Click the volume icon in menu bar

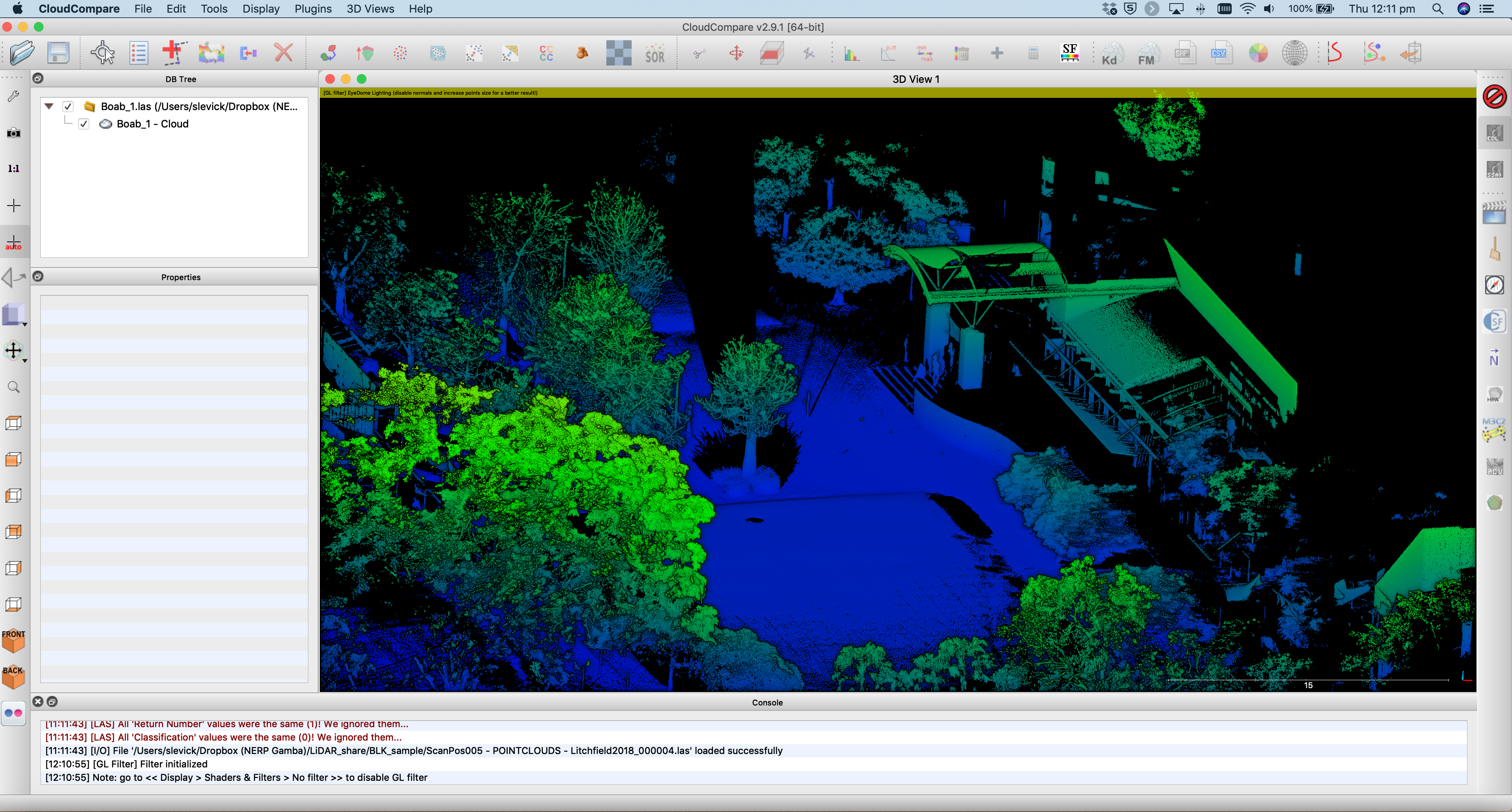coord(1269,9)
